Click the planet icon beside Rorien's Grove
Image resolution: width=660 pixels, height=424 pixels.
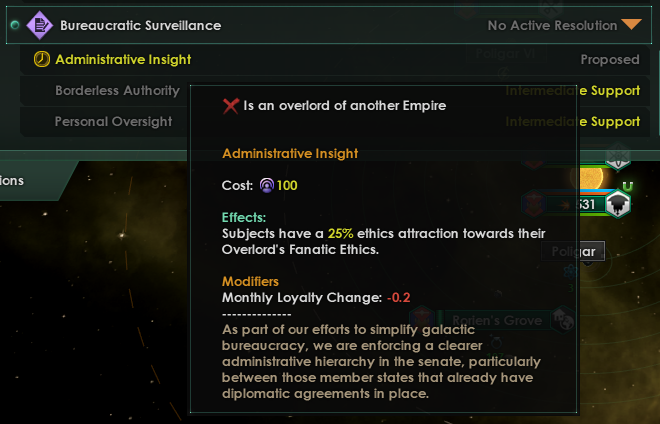(x=565, y=321)
